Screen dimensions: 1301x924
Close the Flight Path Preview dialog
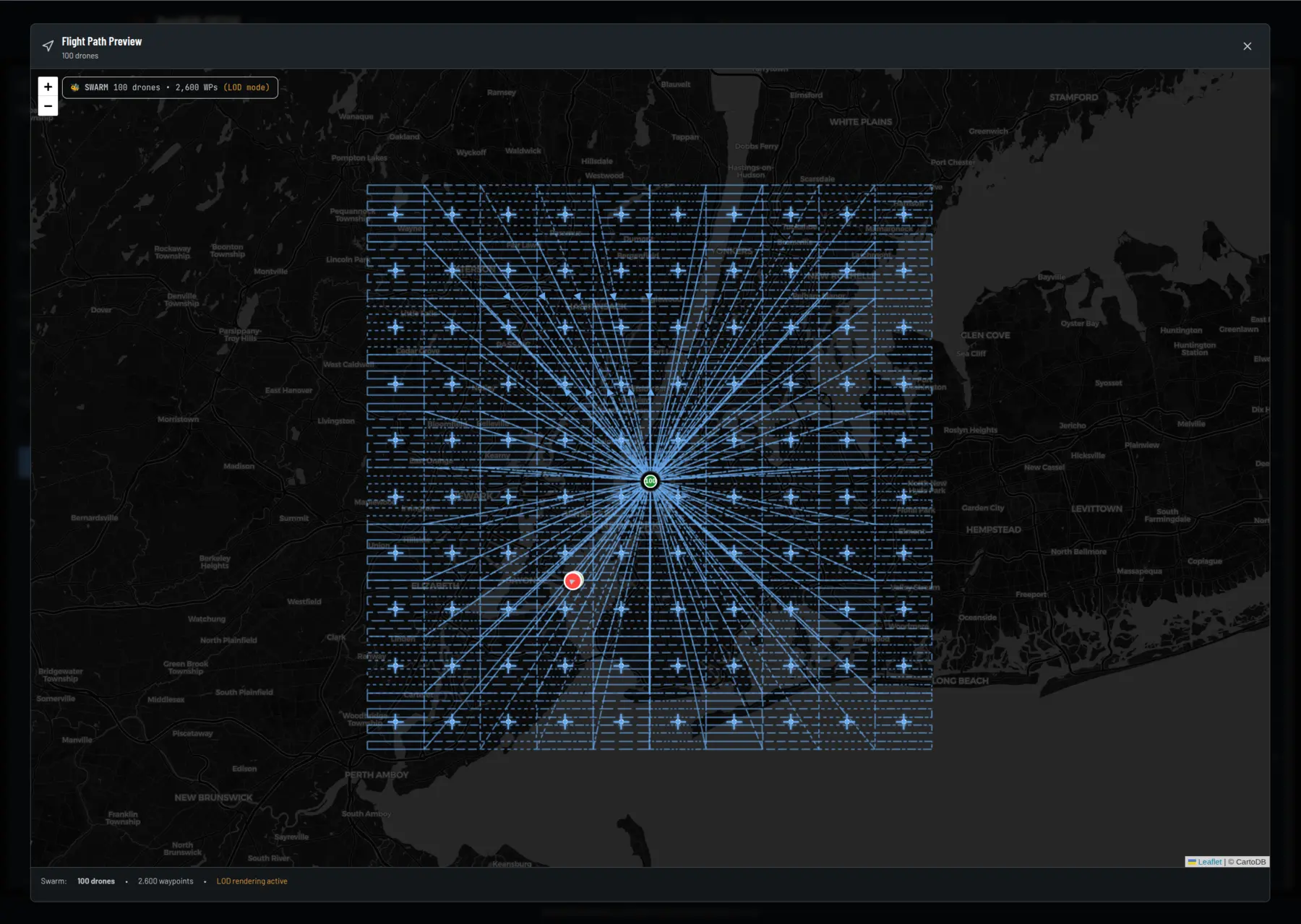[1247, 46]
